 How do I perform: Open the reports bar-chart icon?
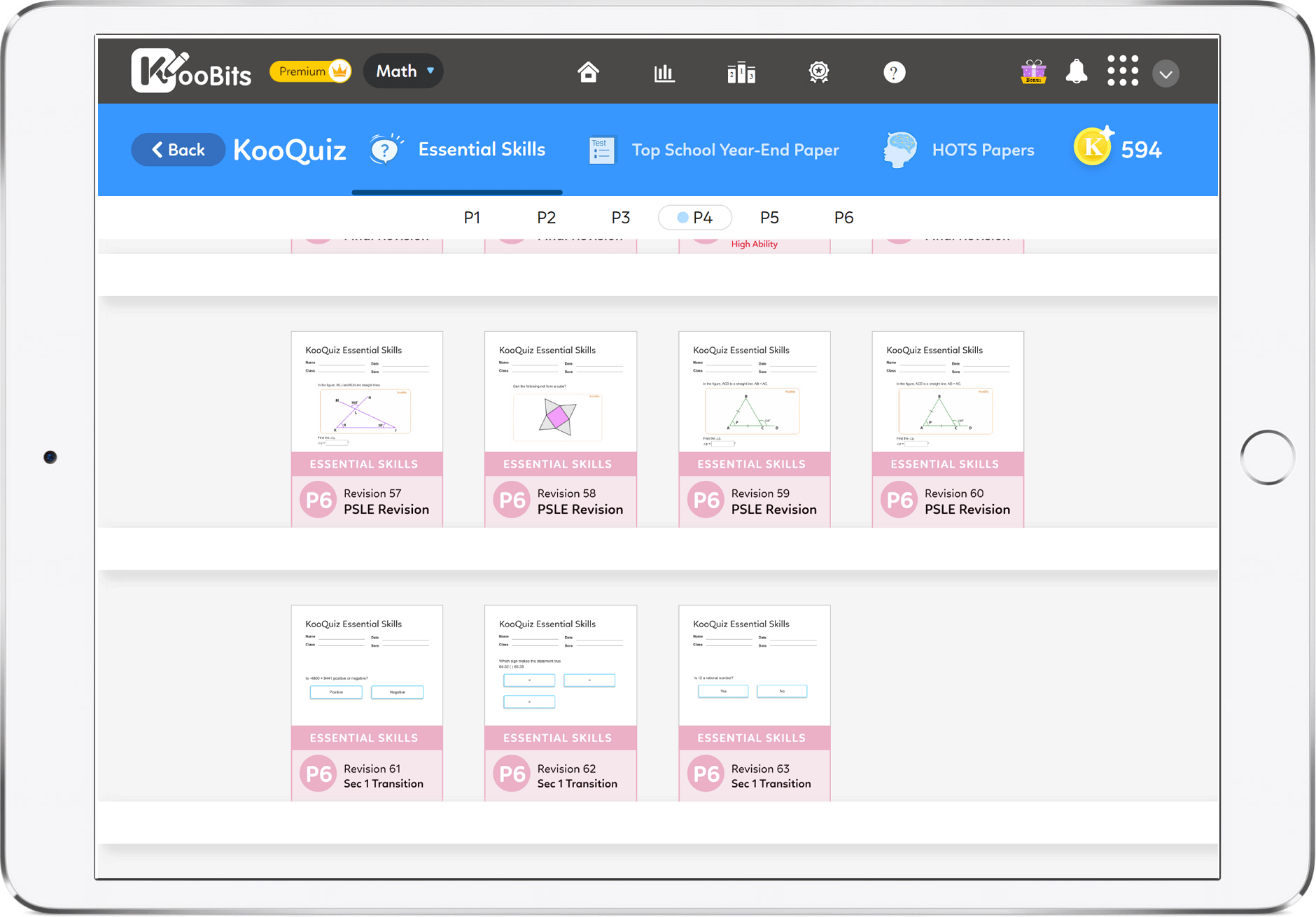[x=664, y=72]
